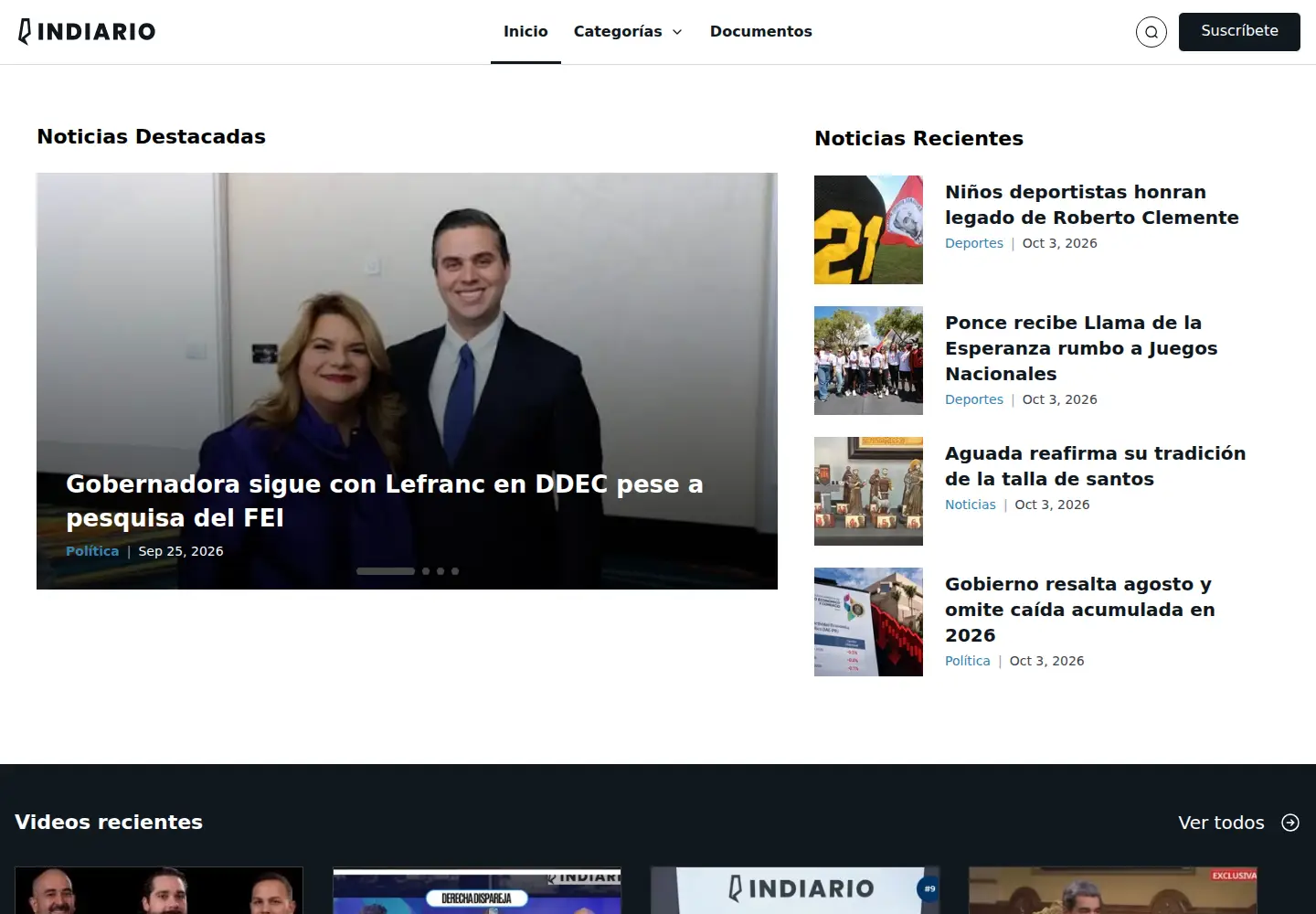Jump to third carousel slide dot
Viewport: 1316px width, 914px height.
point(440,571)
